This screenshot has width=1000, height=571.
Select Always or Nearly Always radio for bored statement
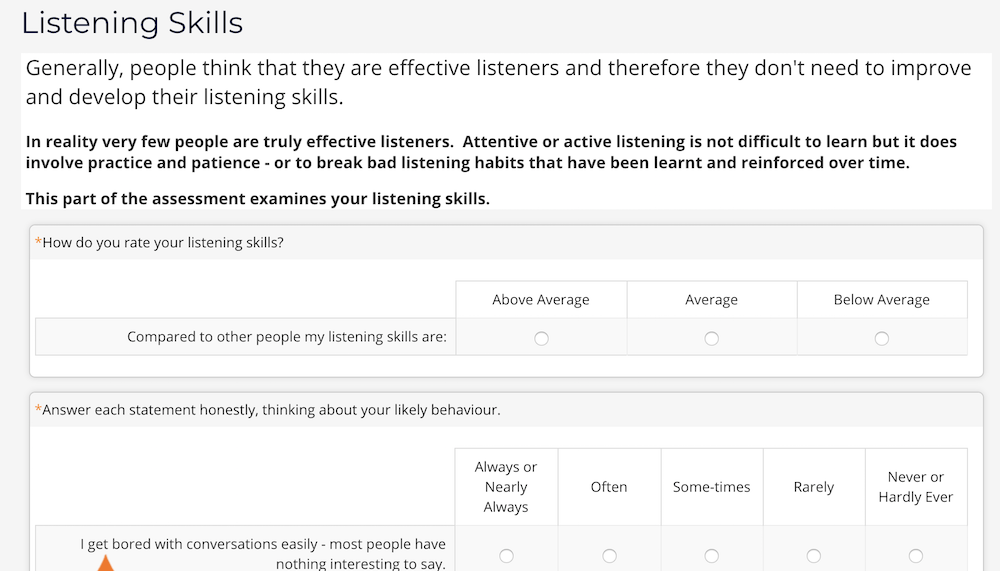coord(506,556)
